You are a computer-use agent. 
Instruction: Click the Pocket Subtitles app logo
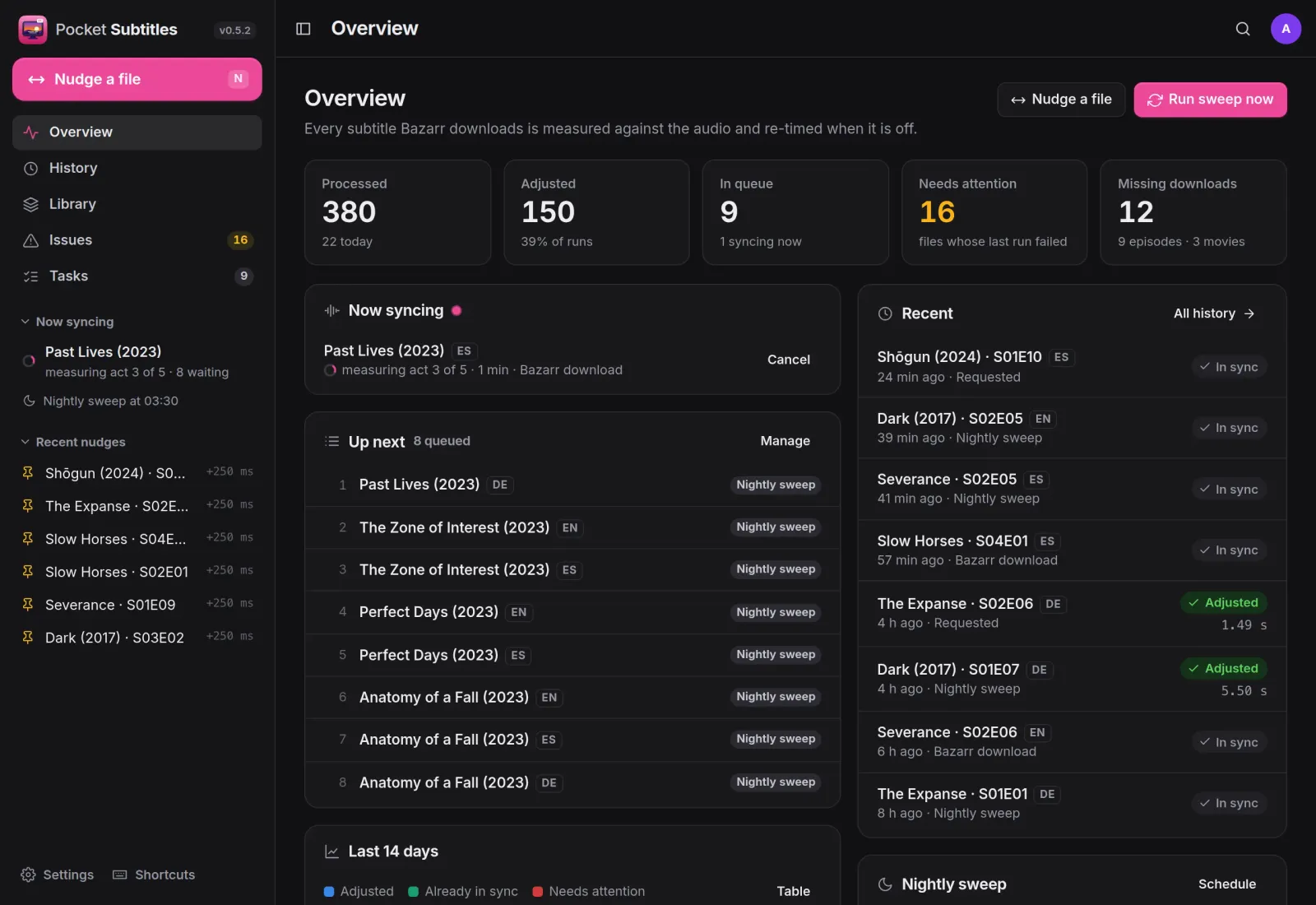click(33, 30)
